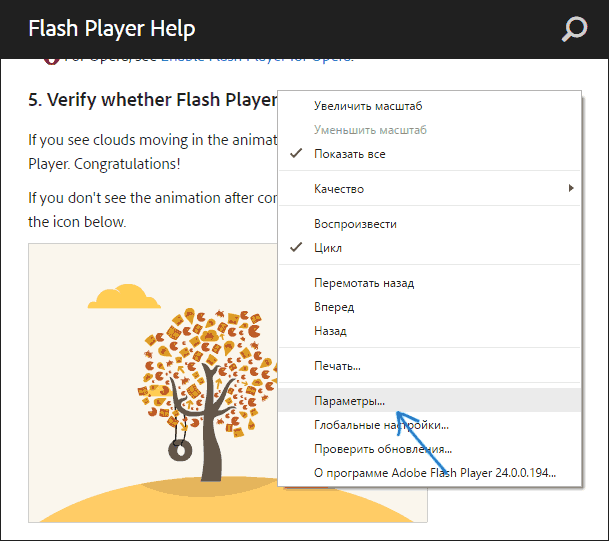
Task: Expand the 'Качество' submenu arrow
Action: pos(571,189)
